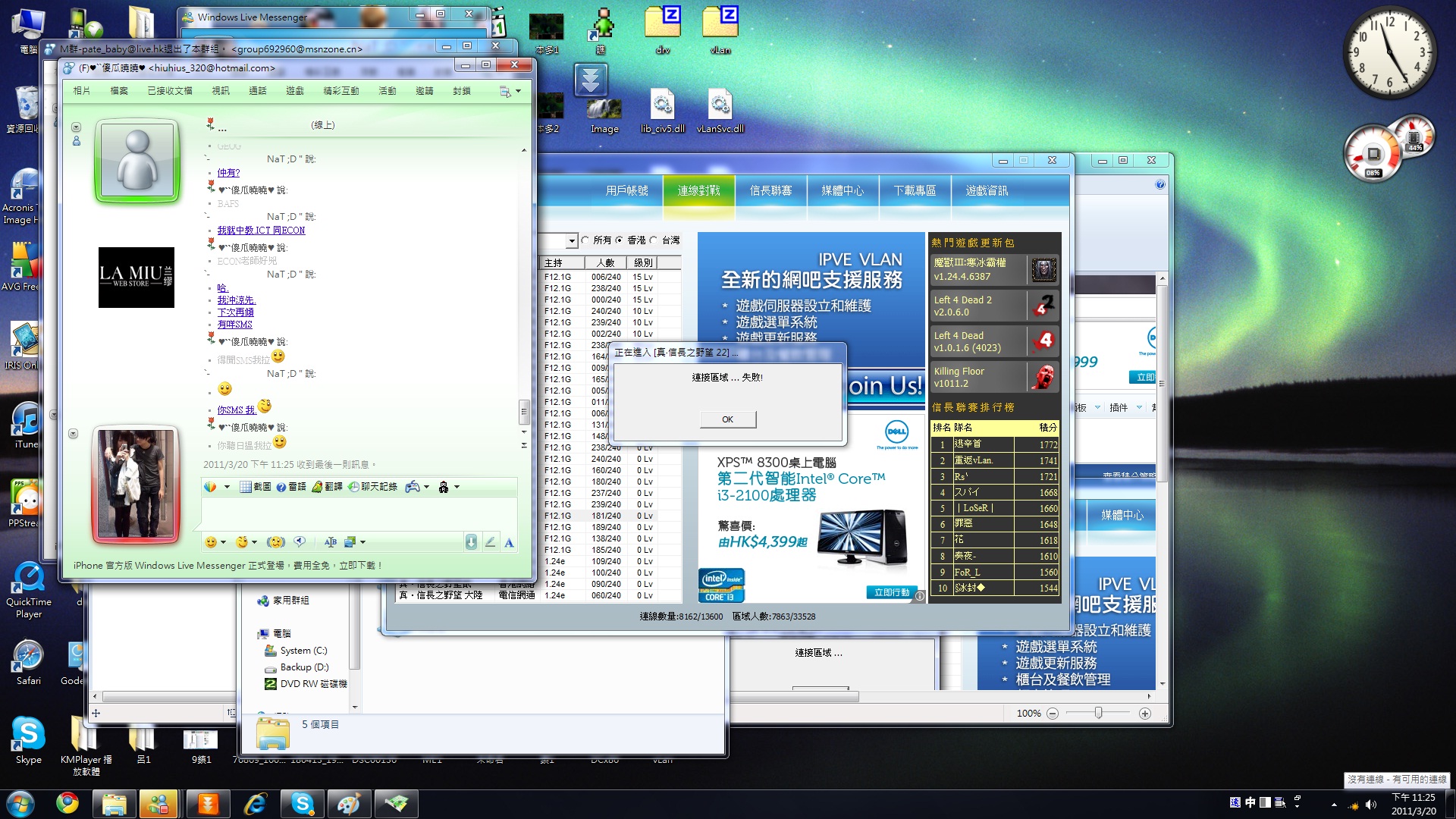Select the 所有 region radio button

click(x=585, y=240)
